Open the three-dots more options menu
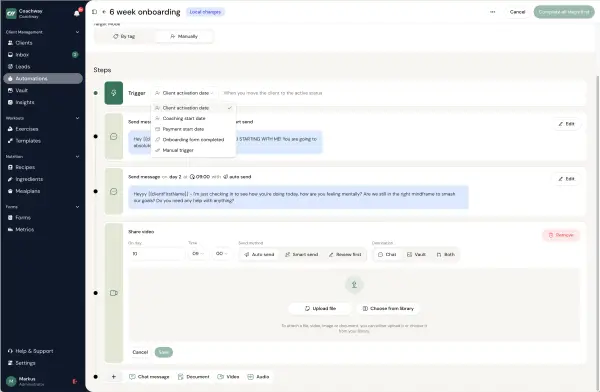The width and height of the screenshot is (600, 392). tap(492, 12)
